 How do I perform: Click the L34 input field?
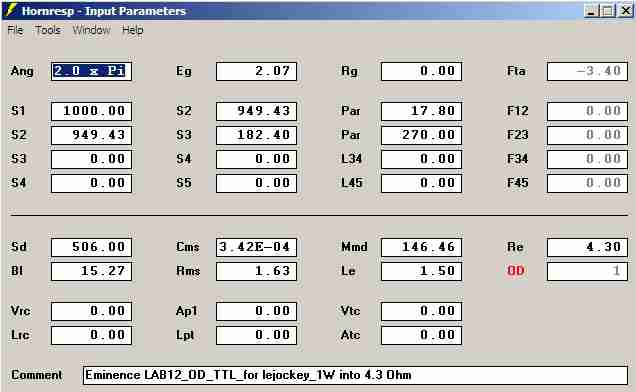(421, 159)
